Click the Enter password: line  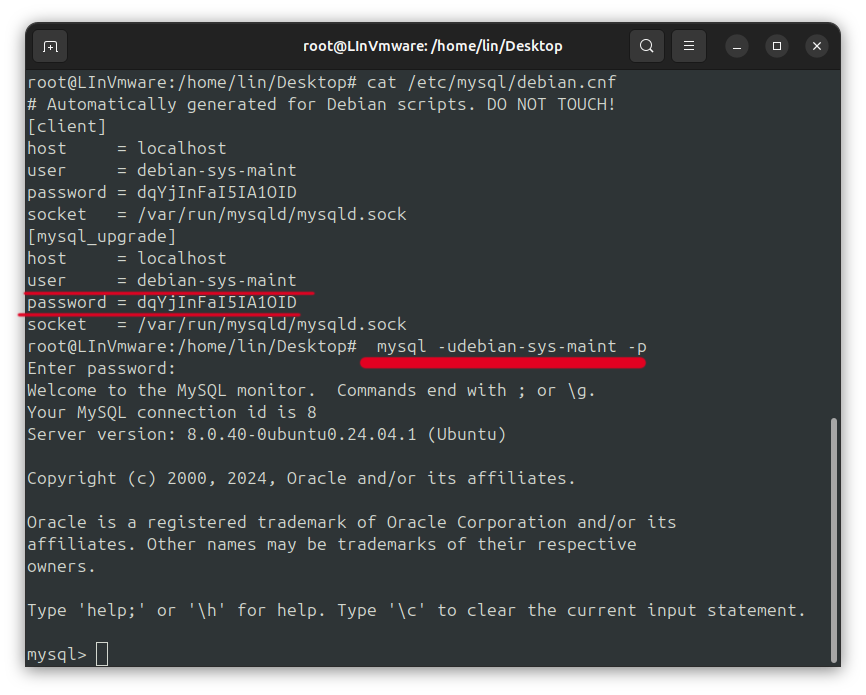(101, 368)
